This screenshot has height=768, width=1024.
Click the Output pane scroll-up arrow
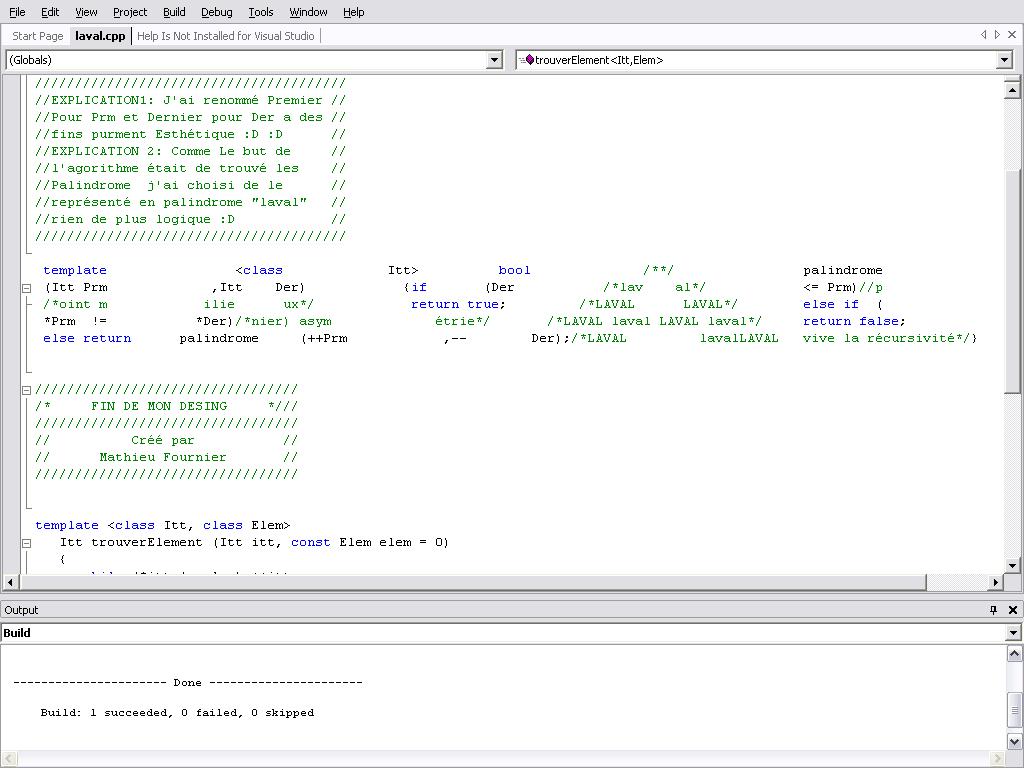(1014, 654)
